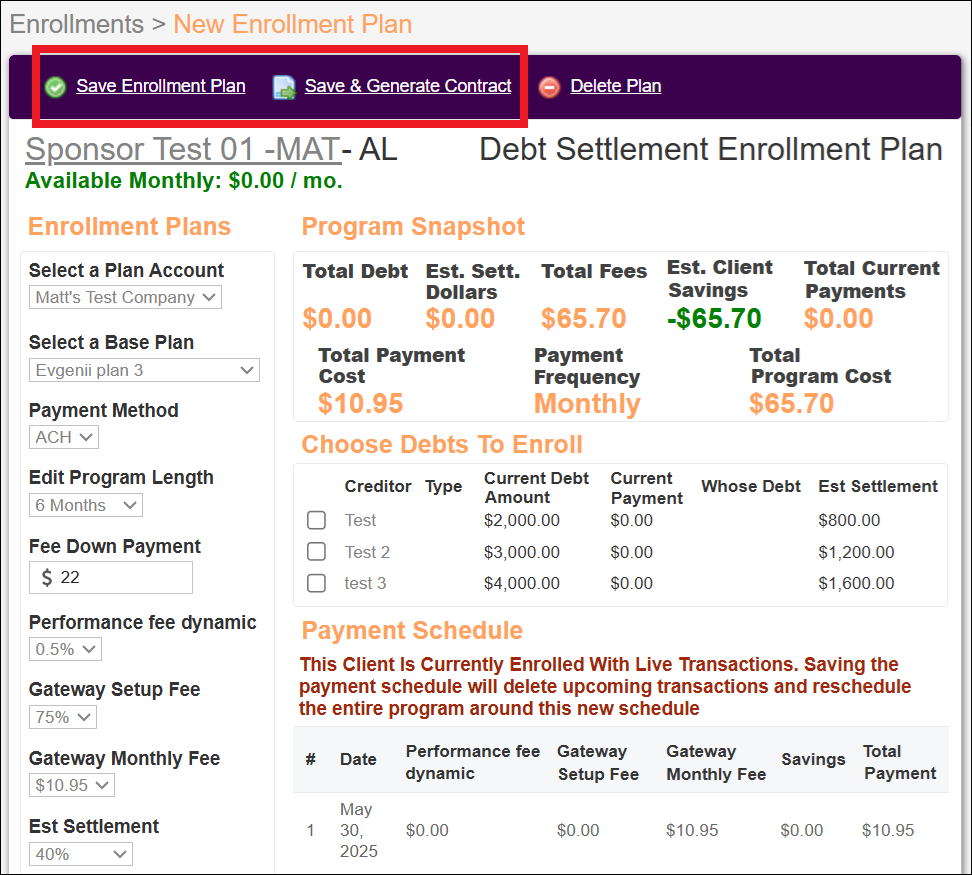Click the $65.70 Total Fees value

click(x=583, y=319)
